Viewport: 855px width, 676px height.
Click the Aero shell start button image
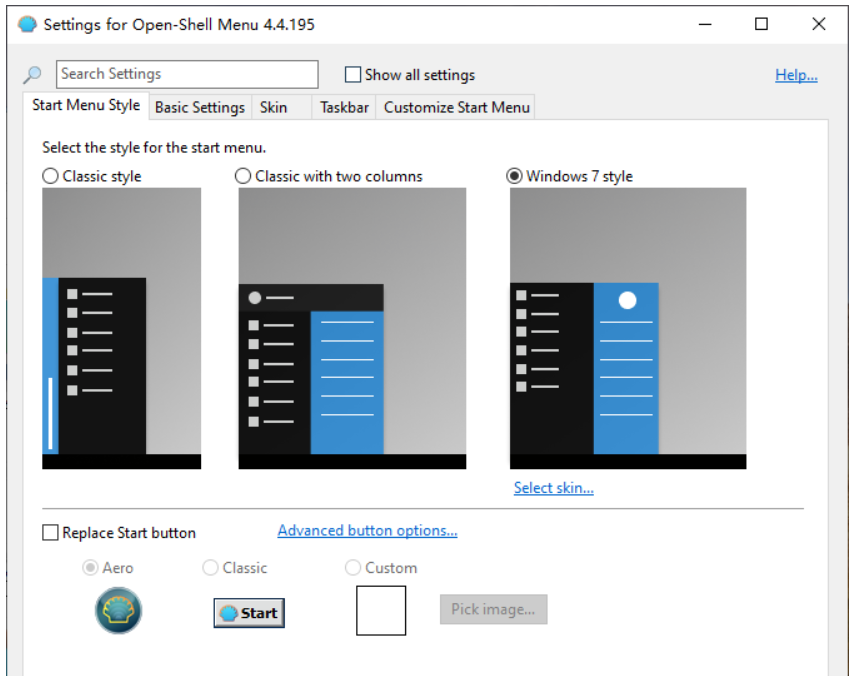(x=118, y=610)
